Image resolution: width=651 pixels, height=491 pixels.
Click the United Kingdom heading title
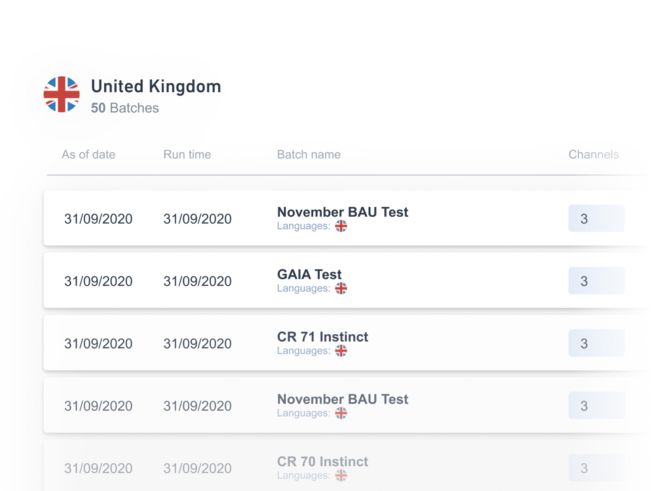[x=156, y=86]
